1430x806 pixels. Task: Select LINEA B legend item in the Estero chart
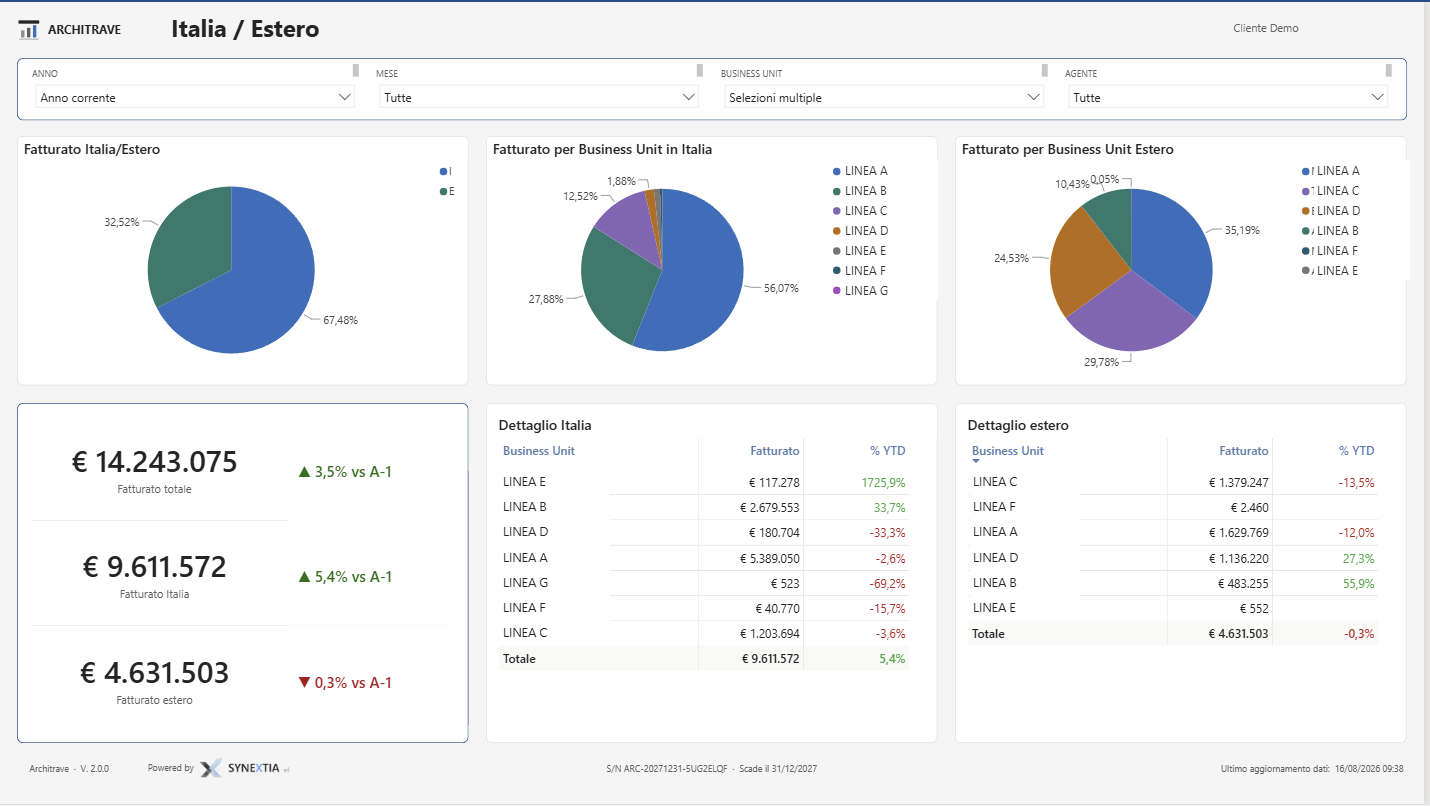tap(1331, 231)
